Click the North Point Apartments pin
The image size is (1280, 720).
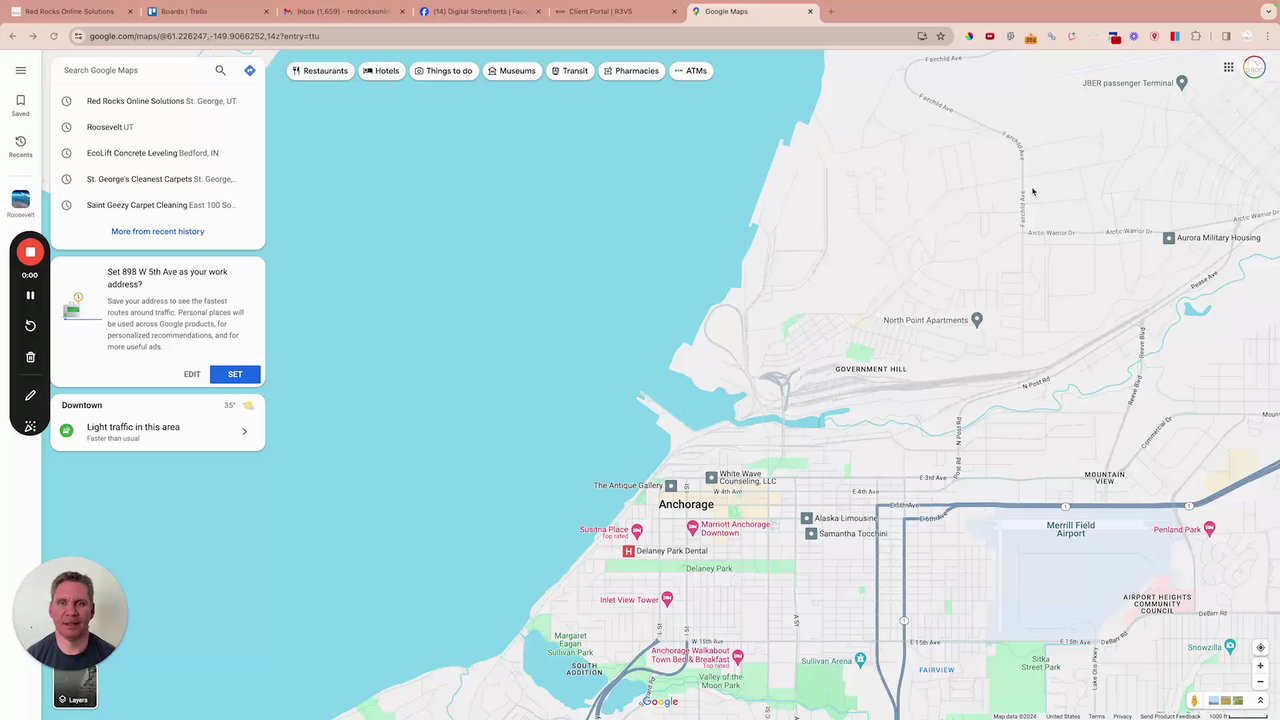pyautogui.click(x=977, y=319)
